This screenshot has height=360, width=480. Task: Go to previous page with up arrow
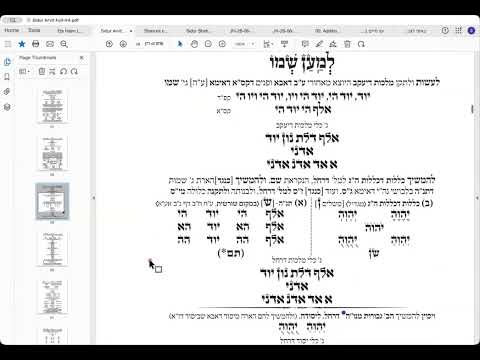[109, 44]
